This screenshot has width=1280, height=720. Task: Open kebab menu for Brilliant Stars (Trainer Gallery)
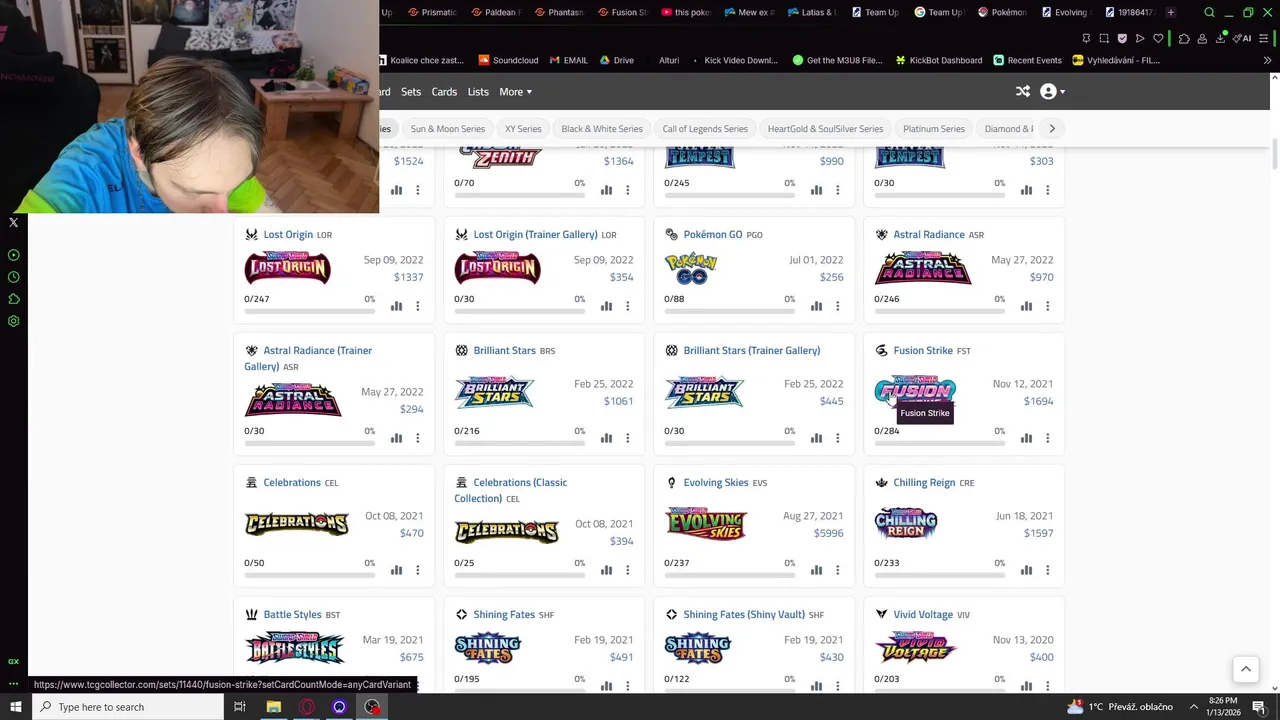[x=838, y=438]
